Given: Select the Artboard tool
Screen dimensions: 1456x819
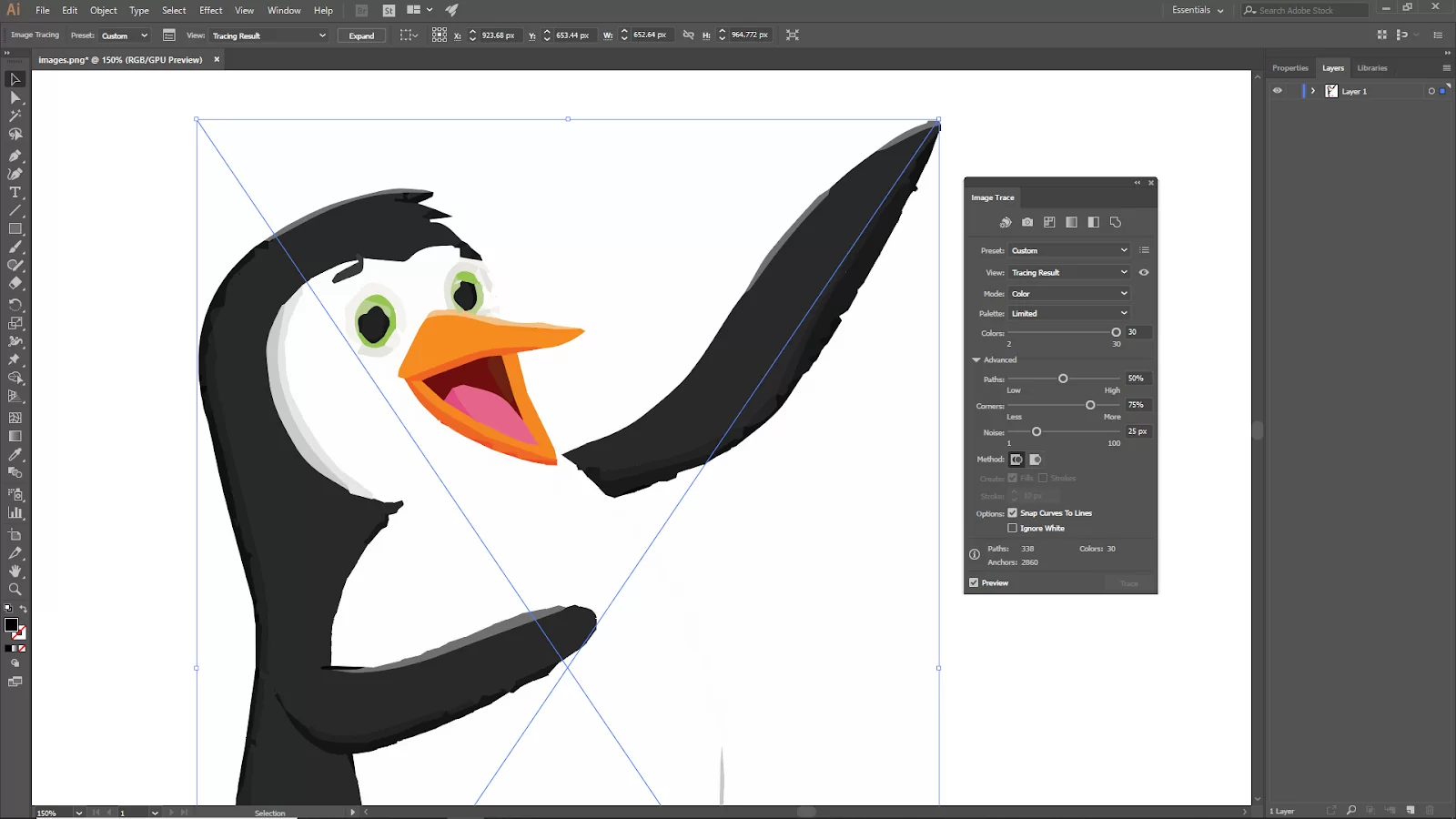Looking at the screenshot, I should 15,534.
